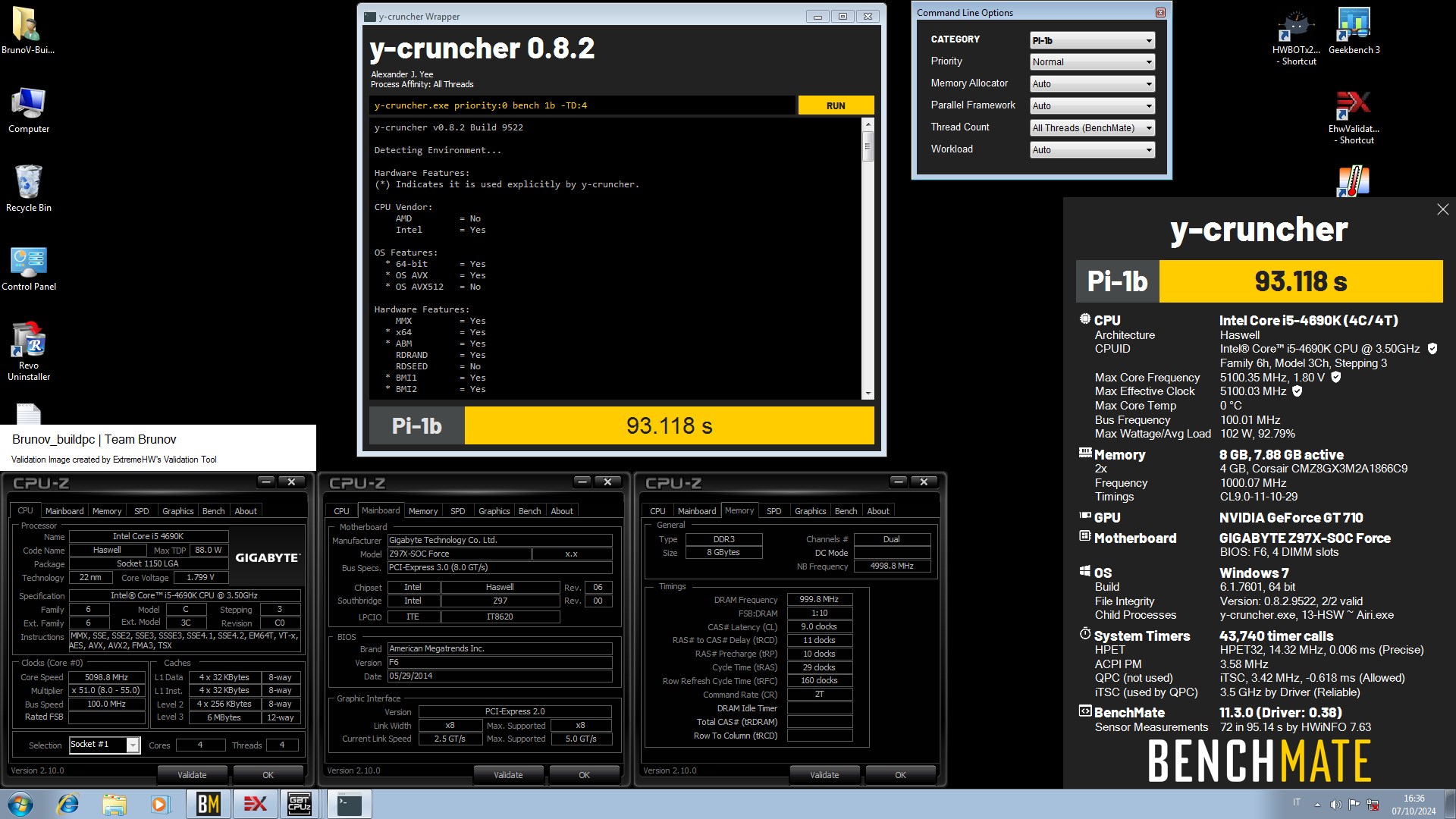Click the DRAM Frequency 999.8 MHz value

[x=820, y=599]
